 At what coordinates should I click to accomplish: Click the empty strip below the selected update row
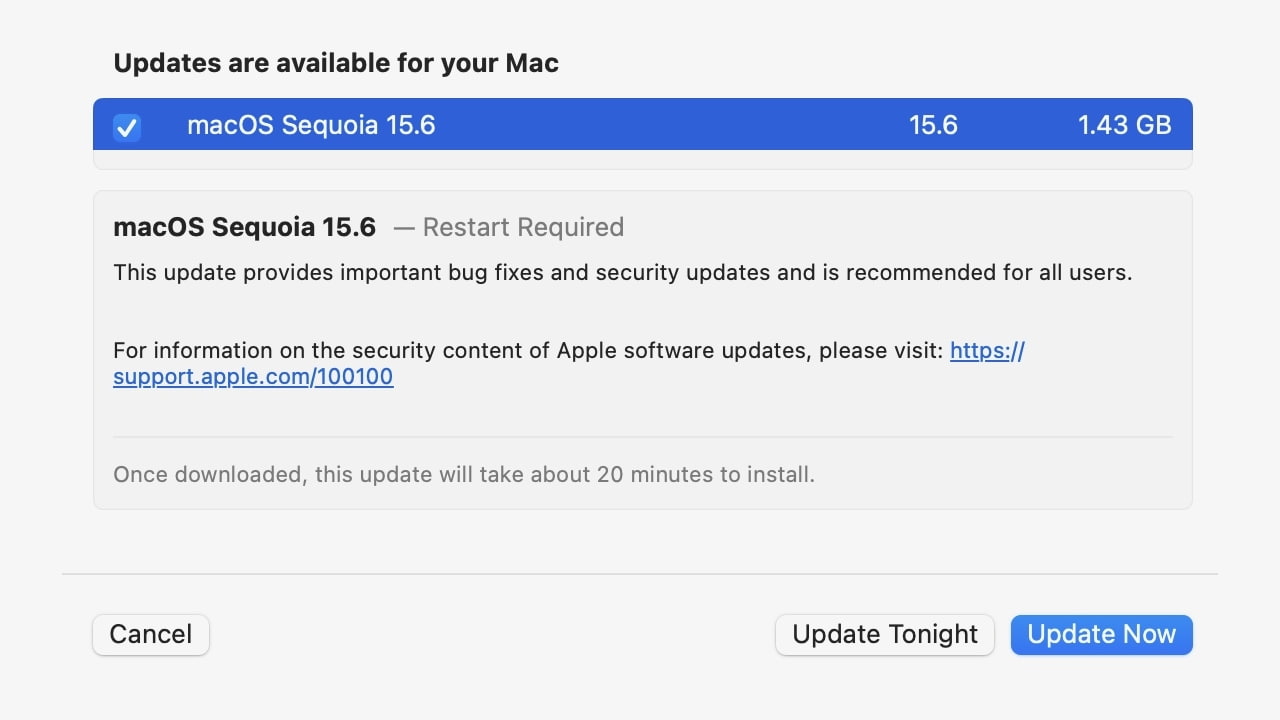(x=642, y=160)
